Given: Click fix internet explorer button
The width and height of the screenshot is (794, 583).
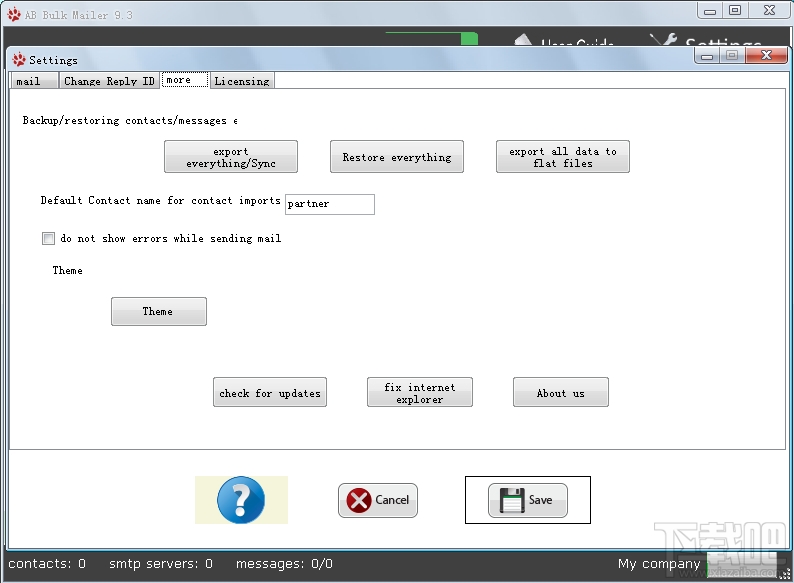Looking at the screenshot, I should [x=420, y=393].
